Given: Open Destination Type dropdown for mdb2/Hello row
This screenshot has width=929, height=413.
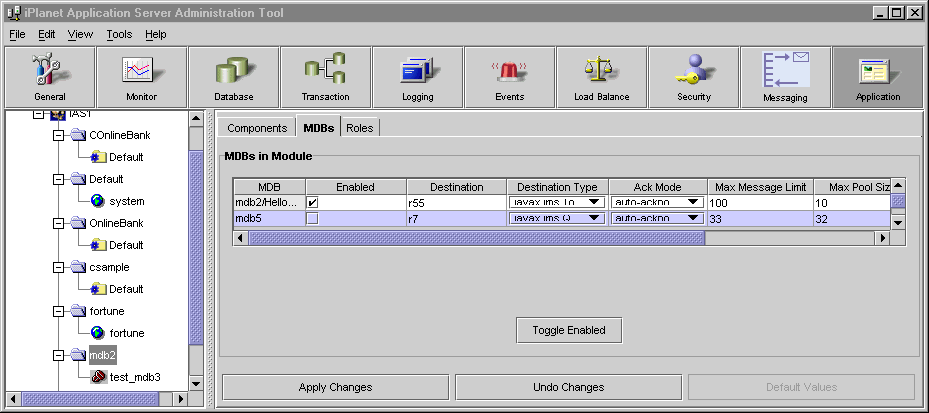Looking at the screenshot, I should (x=557, y=203).
